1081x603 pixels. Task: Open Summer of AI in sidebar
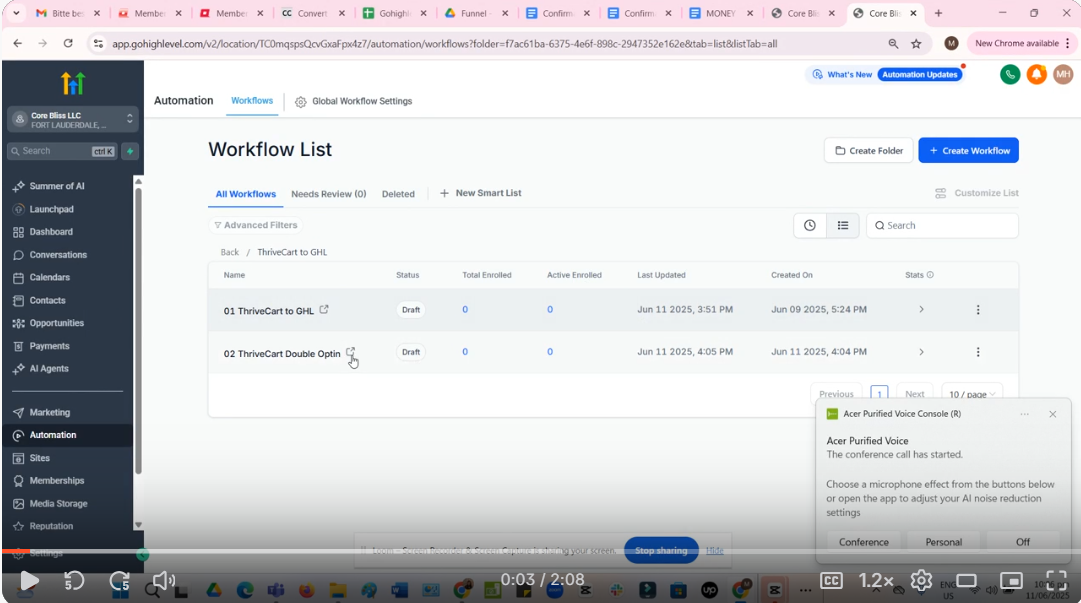pos(57,186)
